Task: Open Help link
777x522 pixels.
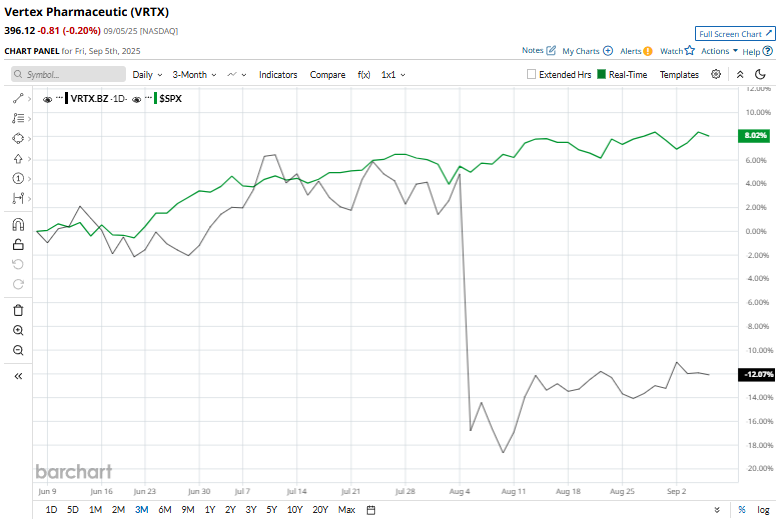Action: (x=758, y=51)
